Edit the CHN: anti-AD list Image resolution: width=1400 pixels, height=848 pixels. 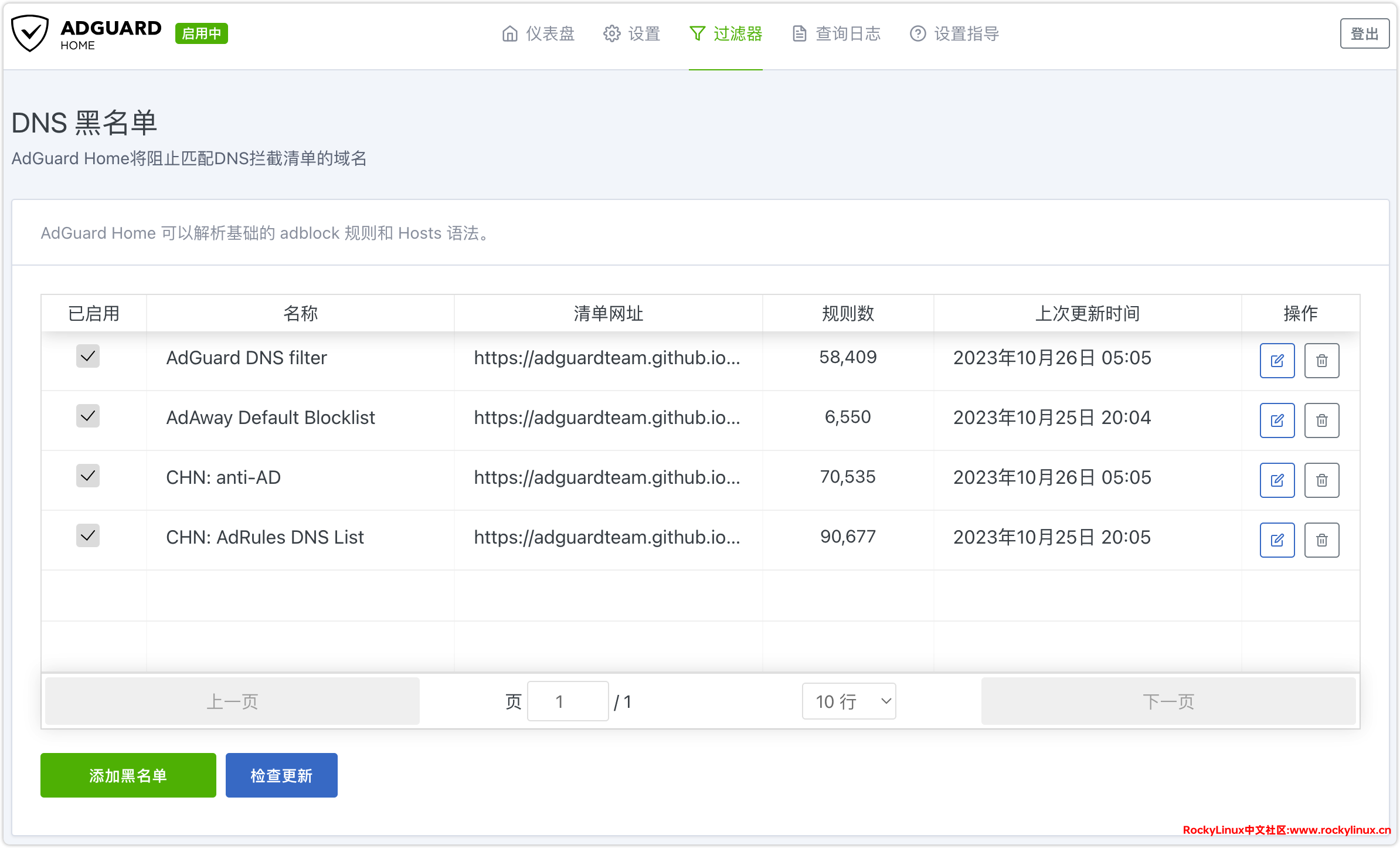(1277, 480)
